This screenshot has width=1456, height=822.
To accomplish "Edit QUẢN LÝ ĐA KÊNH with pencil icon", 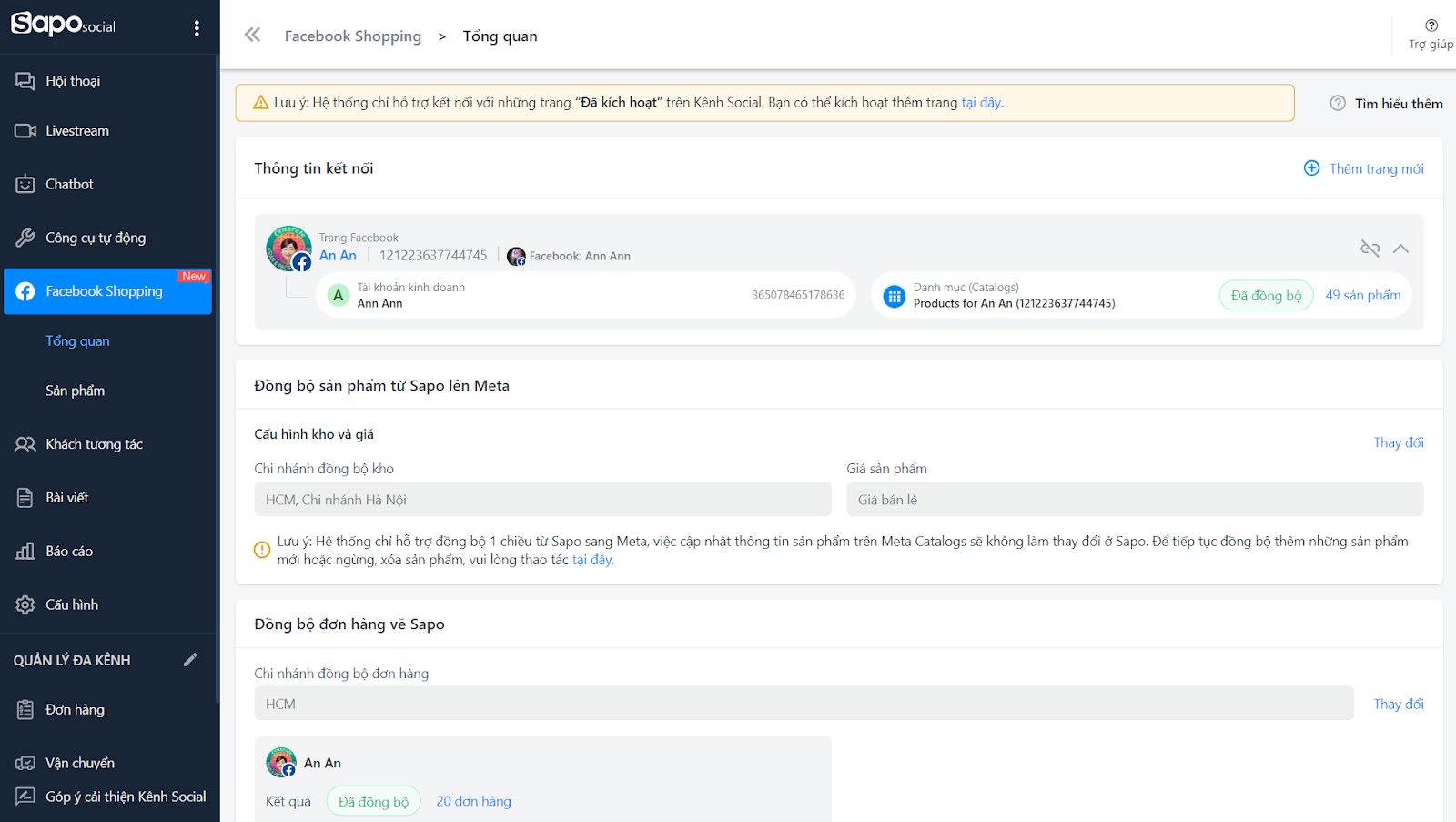I will pyautogui.click(x=190, y=660).
